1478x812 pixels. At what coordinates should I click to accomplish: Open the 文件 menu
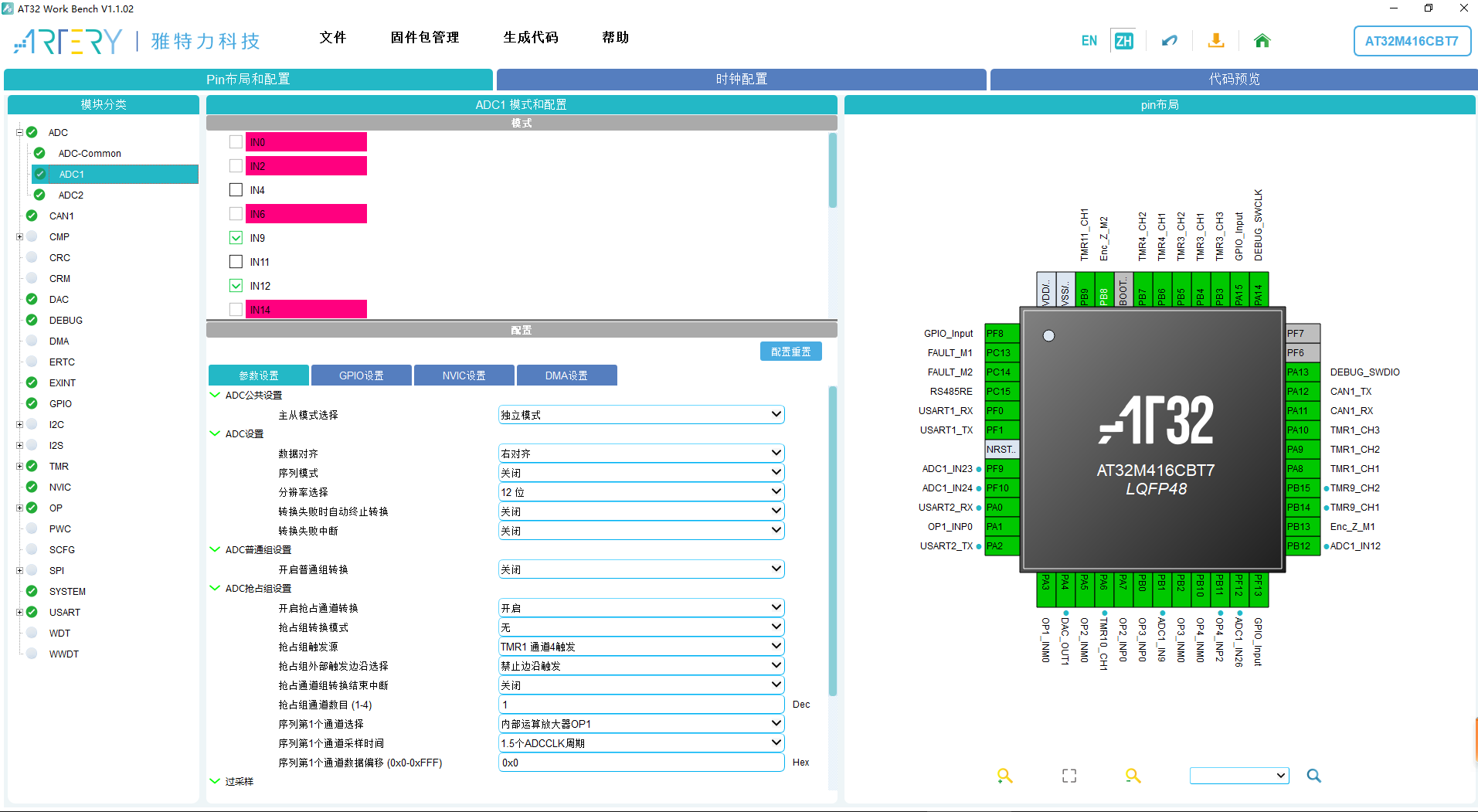tap(333, 37)
